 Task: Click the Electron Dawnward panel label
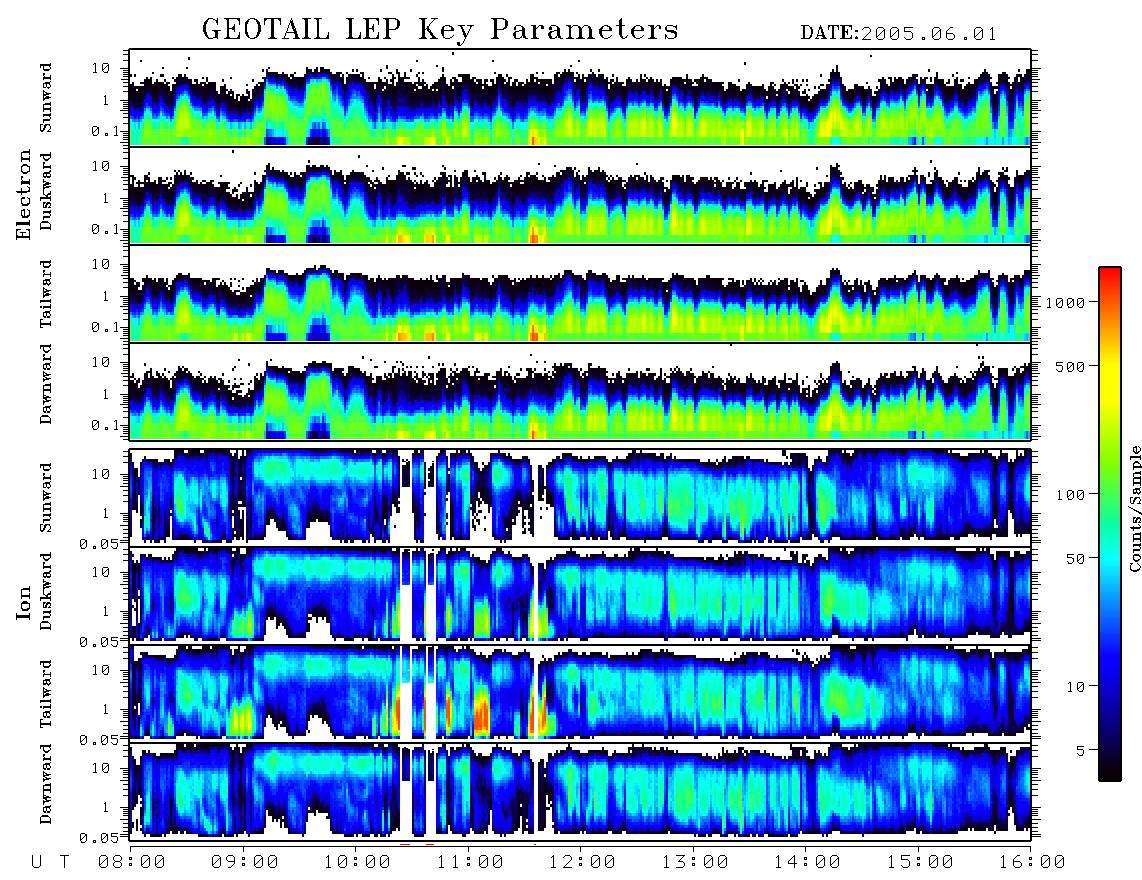[46, 385]
